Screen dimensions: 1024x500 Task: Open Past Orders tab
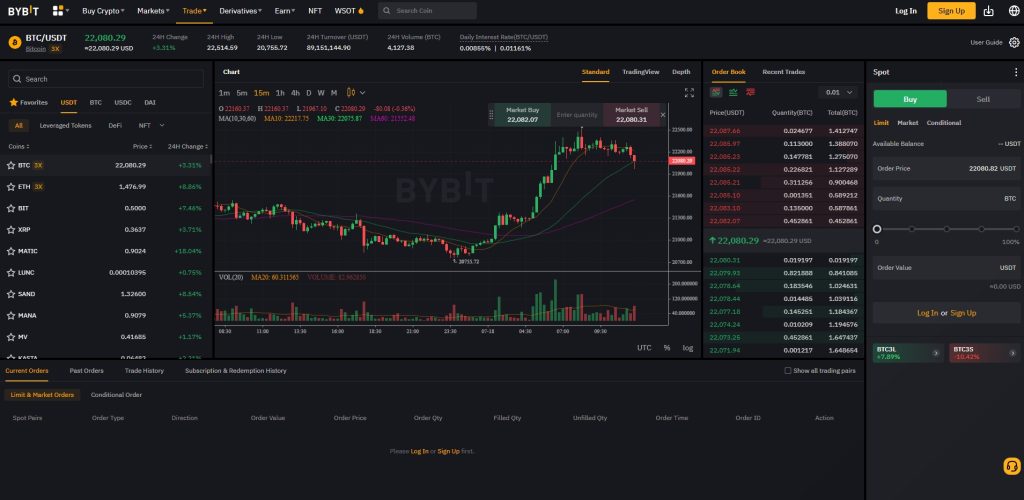point(87,371)
